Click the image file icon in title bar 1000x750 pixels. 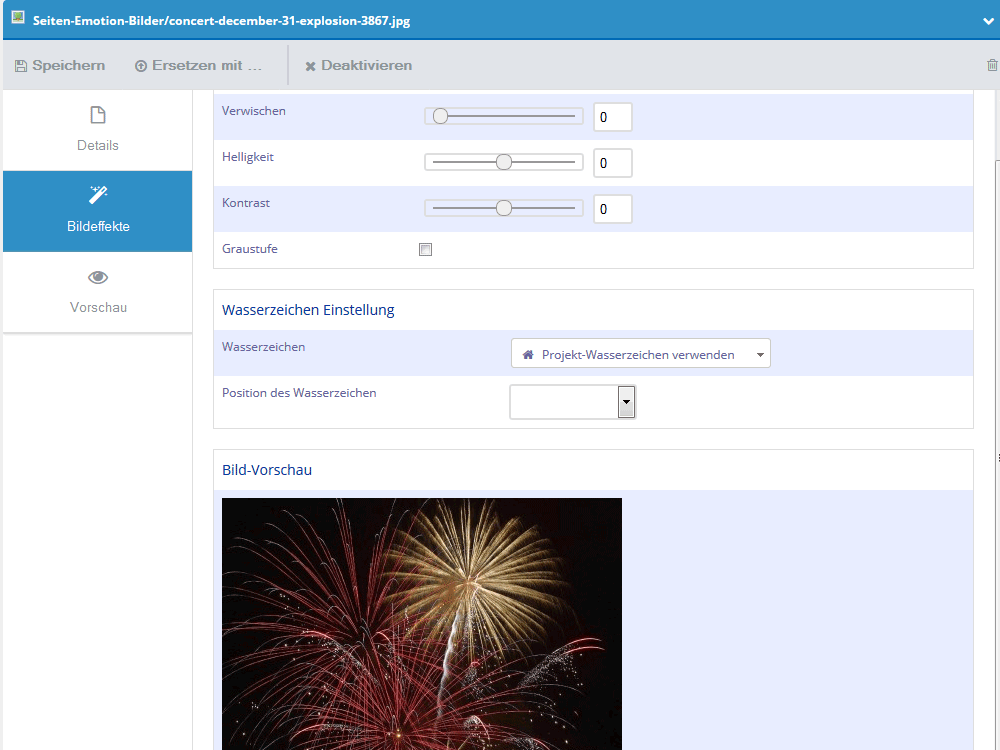click(18, 18)
